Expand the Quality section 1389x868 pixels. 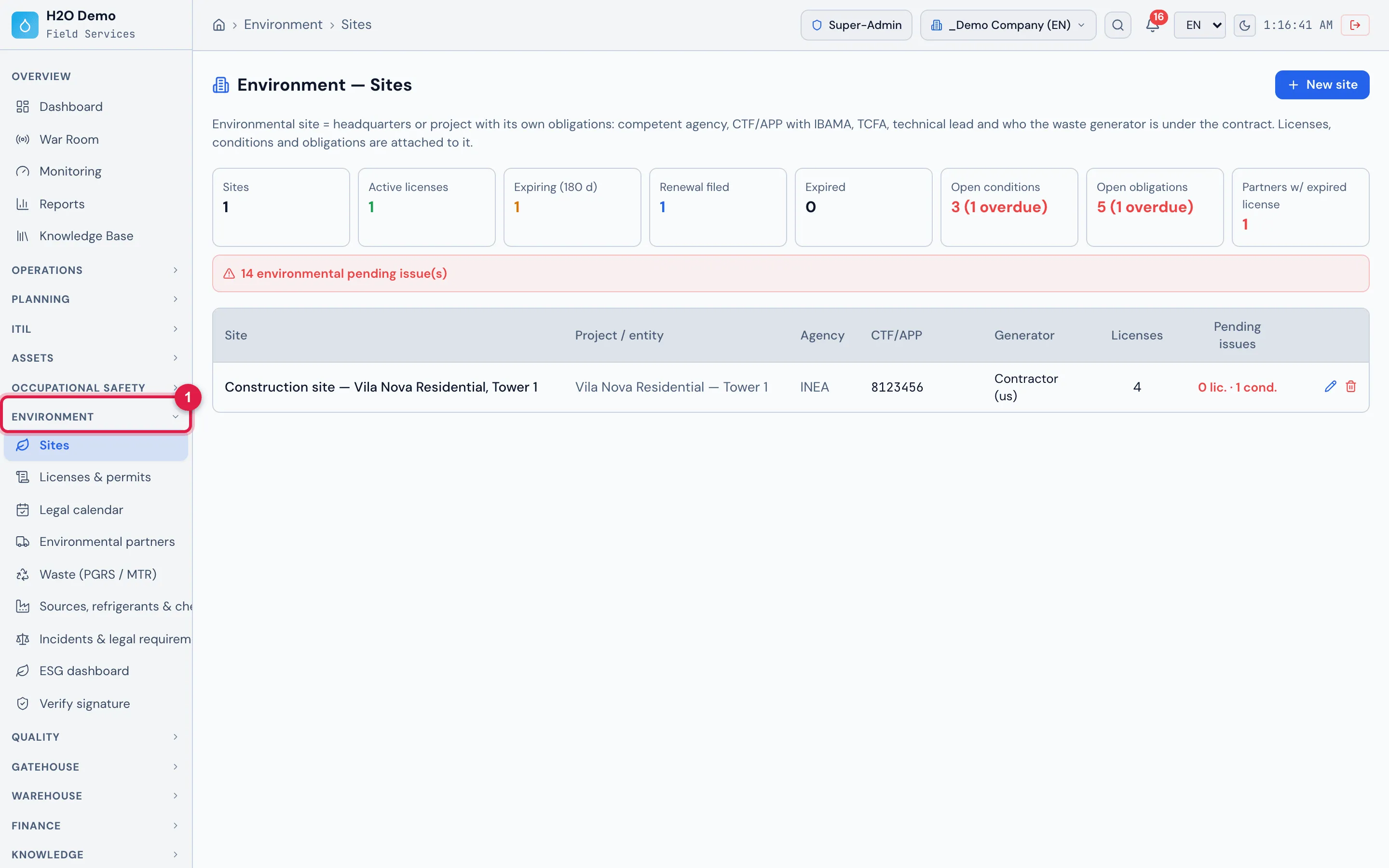click(96, 737)
